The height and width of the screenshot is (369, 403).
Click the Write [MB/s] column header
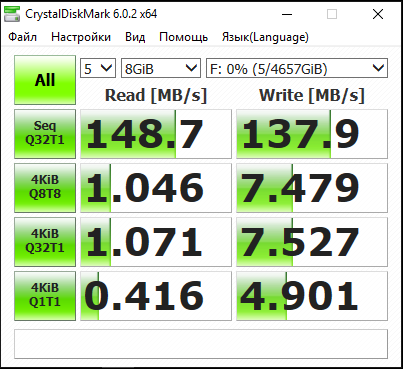[312, 95]
